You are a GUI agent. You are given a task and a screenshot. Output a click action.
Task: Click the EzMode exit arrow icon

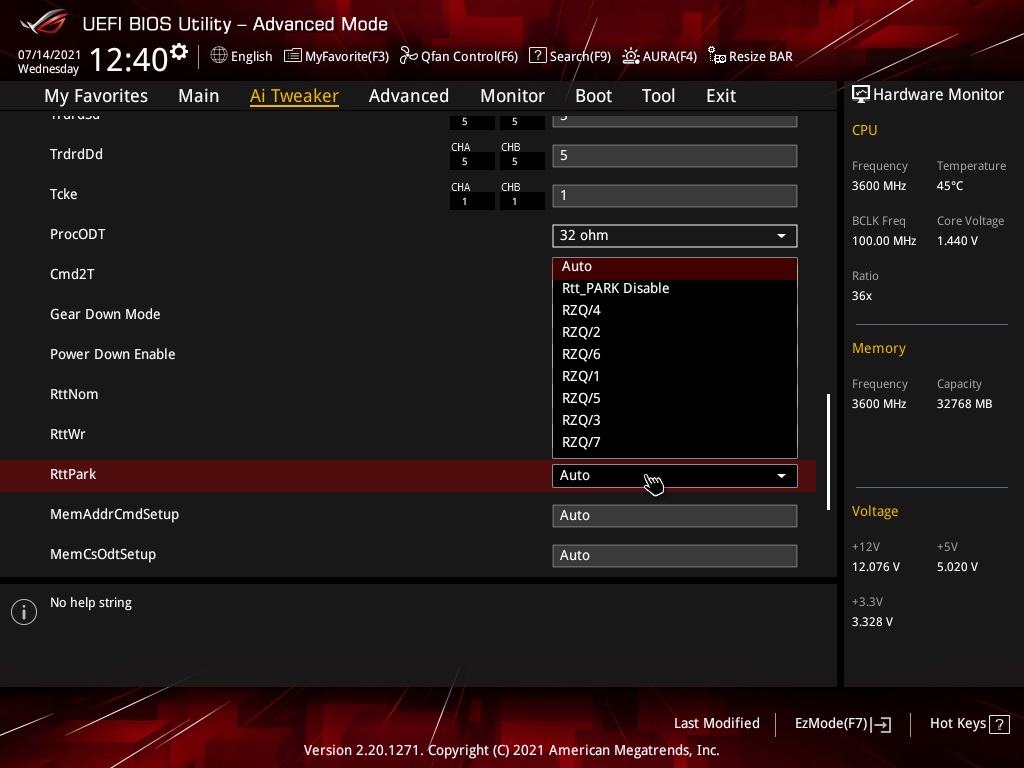(x=881, y=724)
